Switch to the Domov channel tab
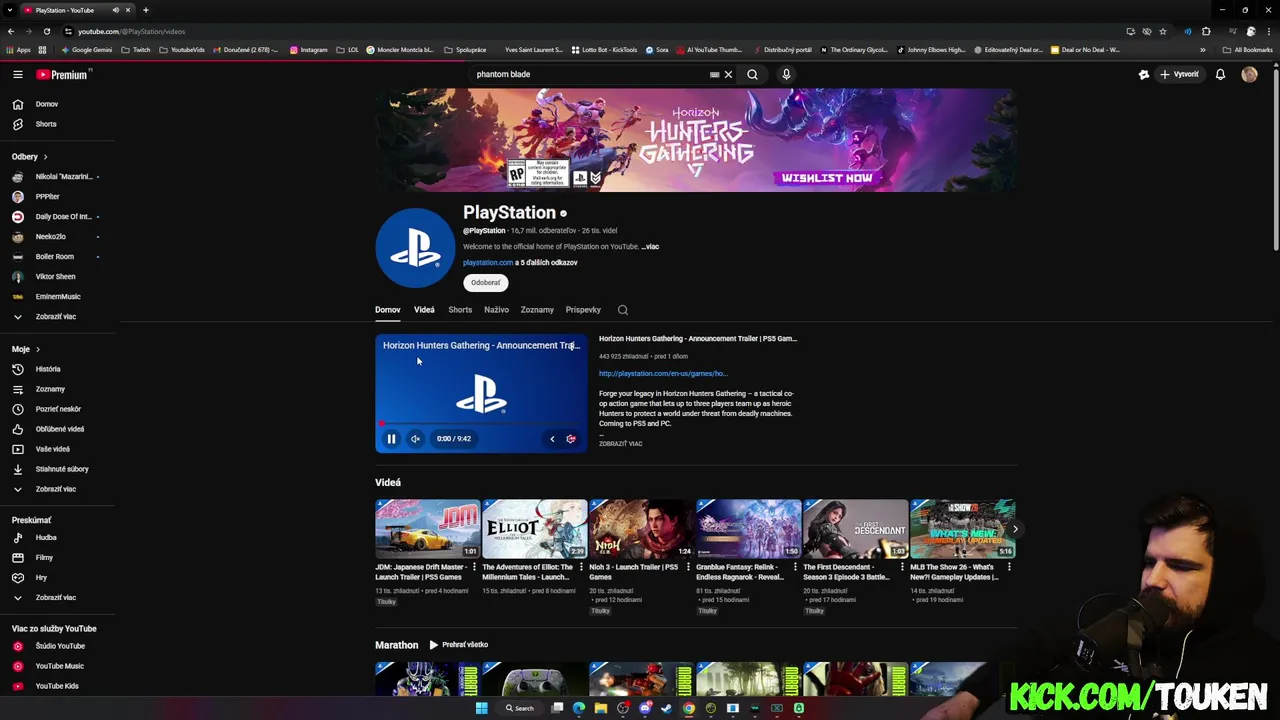Screen dimensions: 1280x720 tap(387, 310)
